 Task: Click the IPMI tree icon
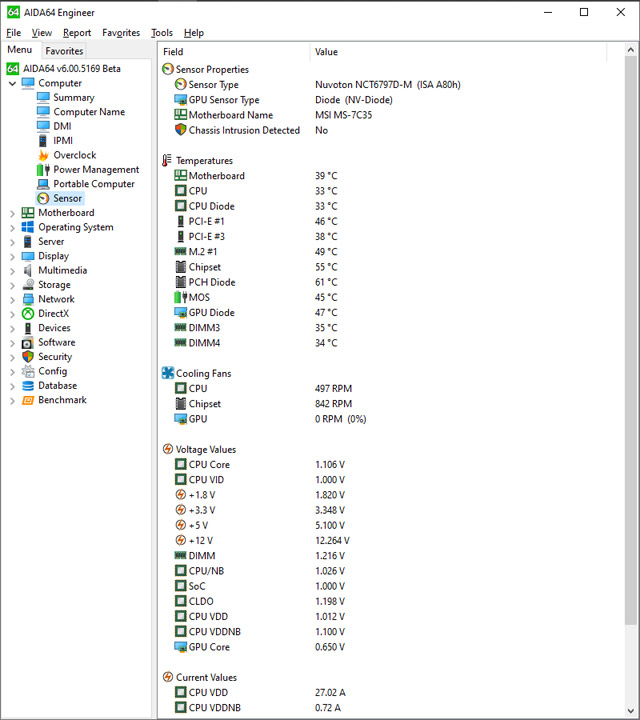pyautogui.click(x=43, y=141)
